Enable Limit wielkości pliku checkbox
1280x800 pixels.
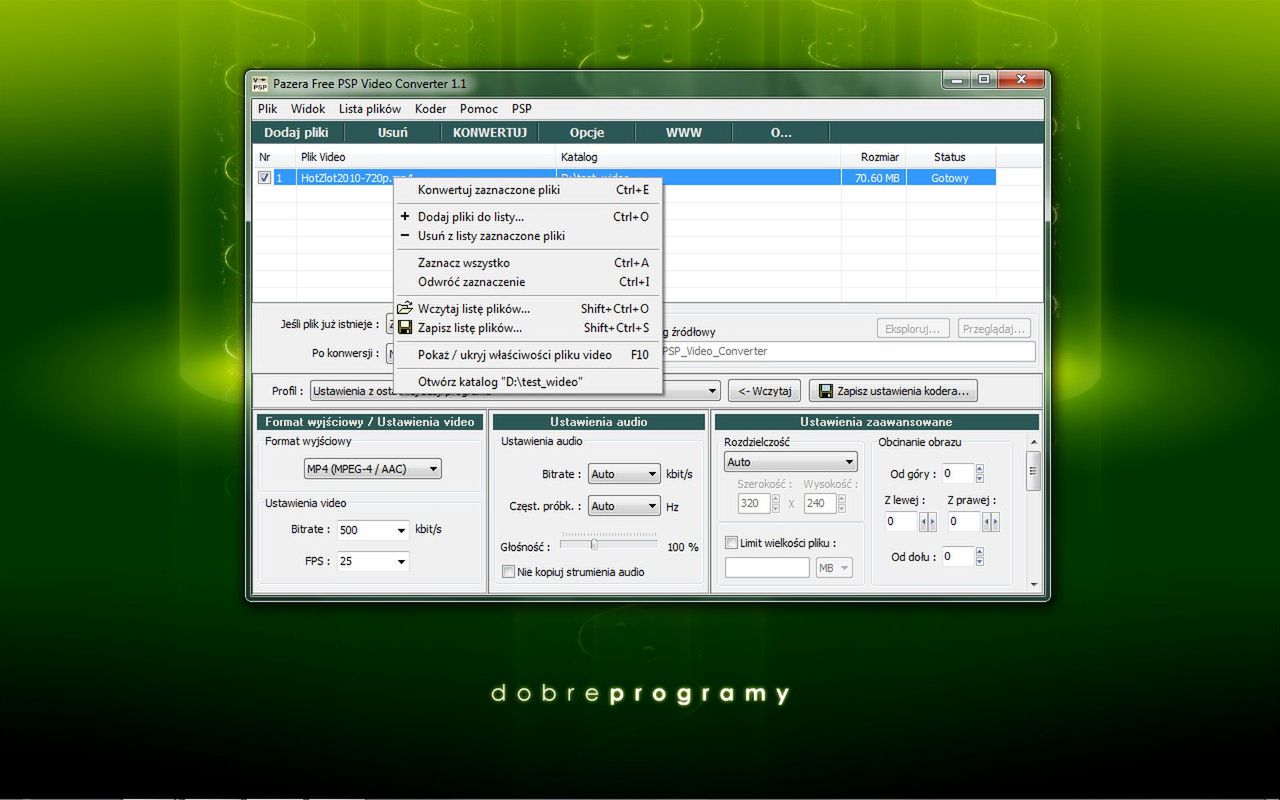731,543
